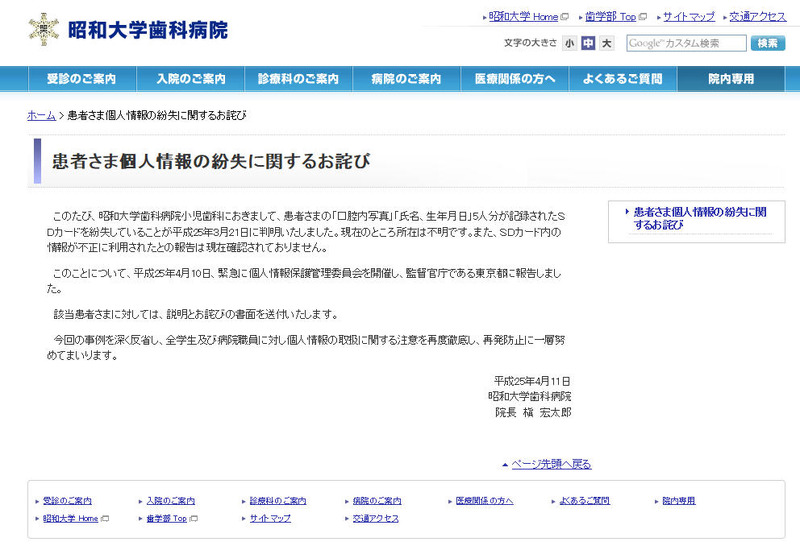Open 医療関係の方へ navigation tab
Viewport: 800px width, 546px height.
(514, 79)
